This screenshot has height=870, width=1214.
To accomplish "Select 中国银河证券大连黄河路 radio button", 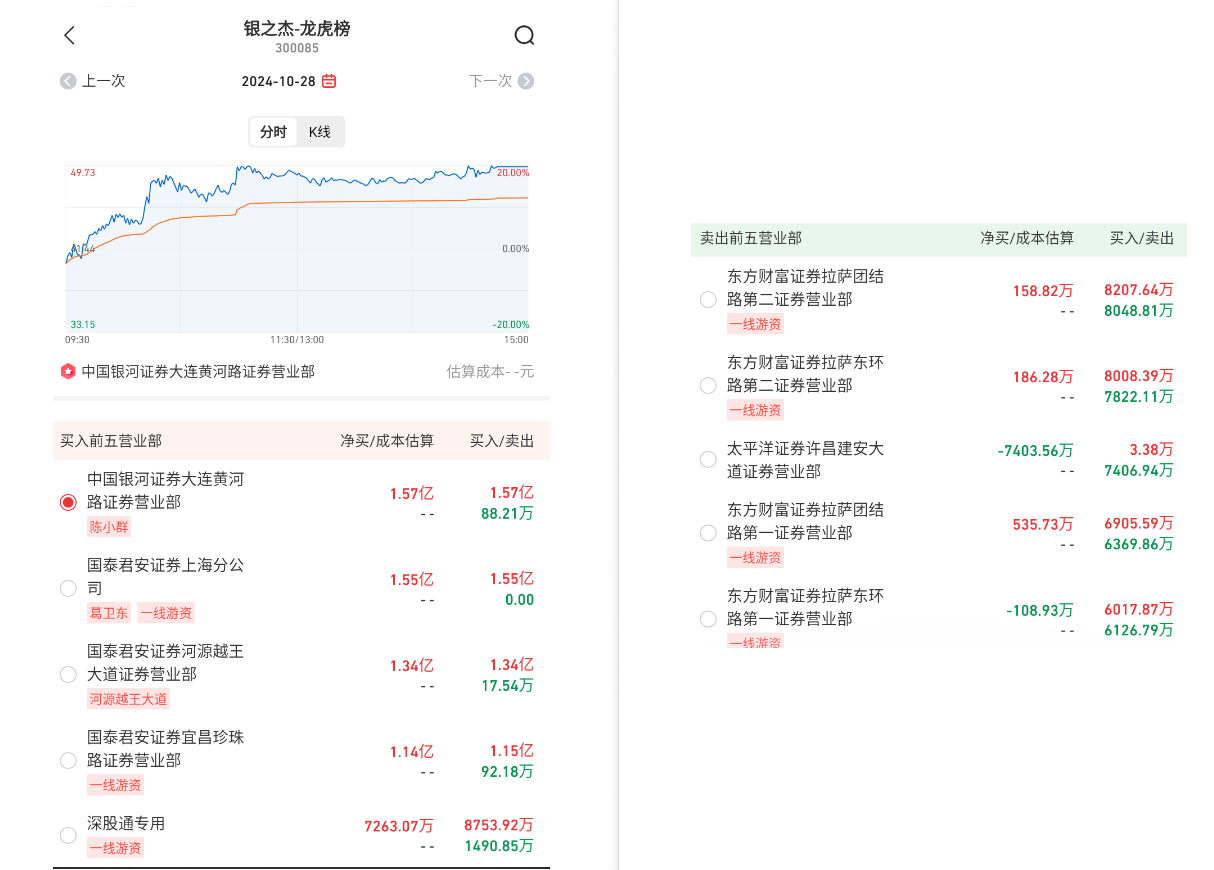I will (x=68, y=502).
